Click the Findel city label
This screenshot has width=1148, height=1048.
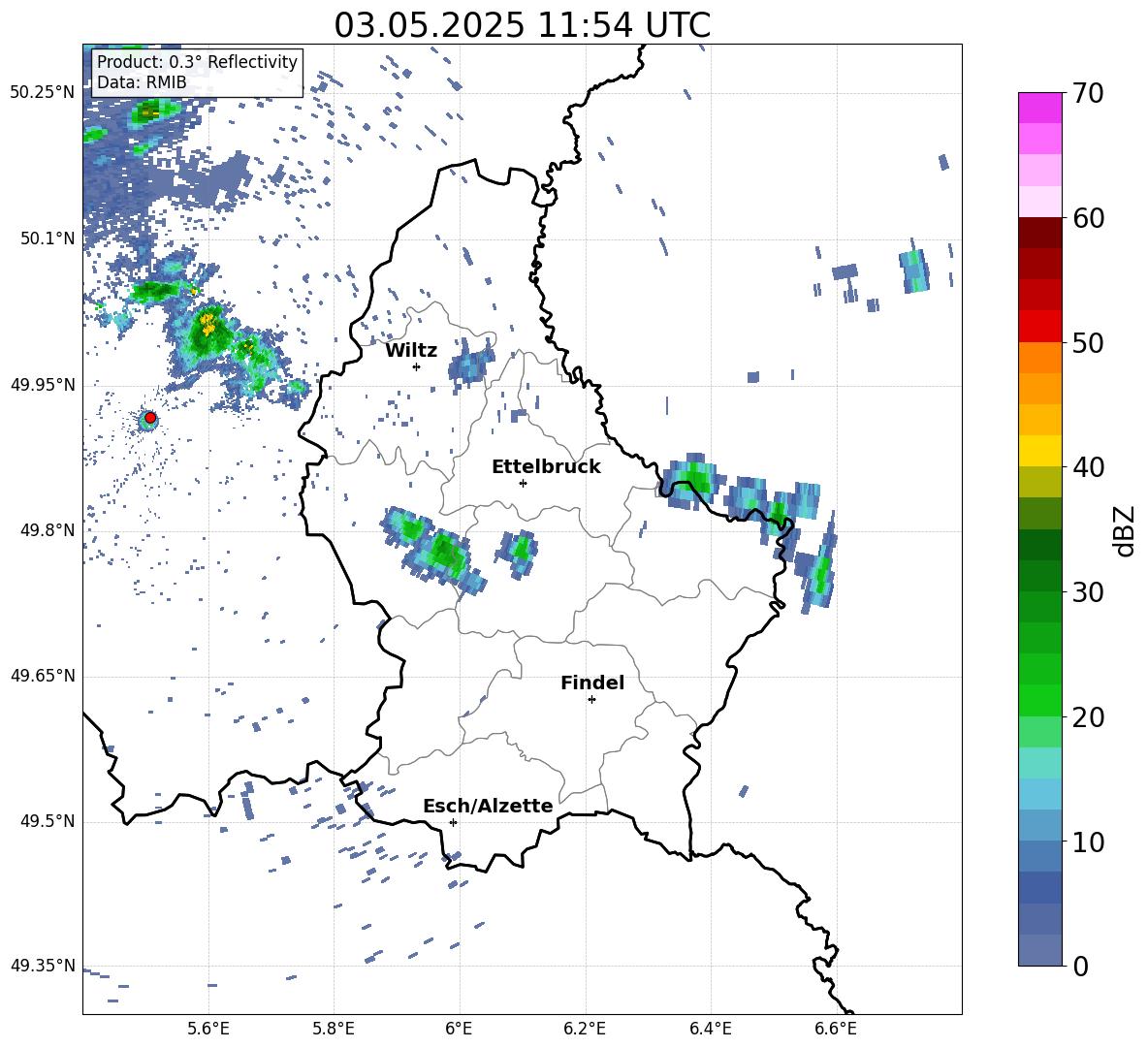[x=592, y=683]
